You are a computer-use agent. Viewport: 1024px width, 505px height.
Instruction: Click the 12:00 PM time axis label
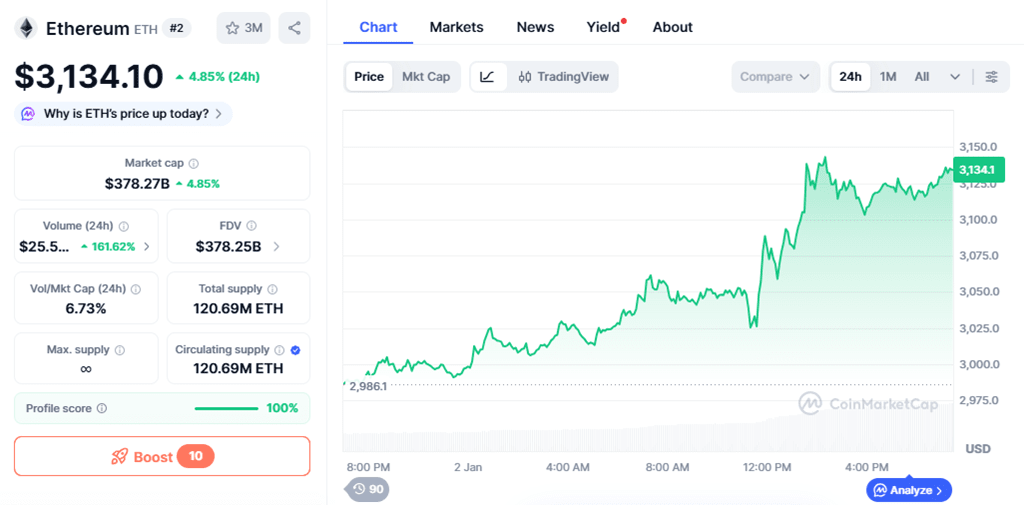pos(768,468)
